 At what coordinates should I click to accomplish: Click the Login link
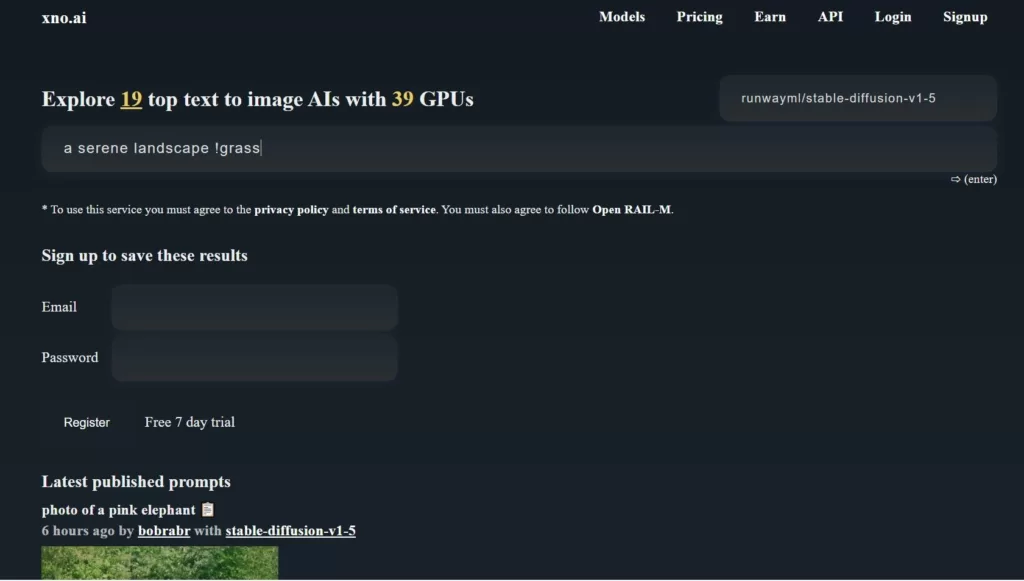coord(892,17)
